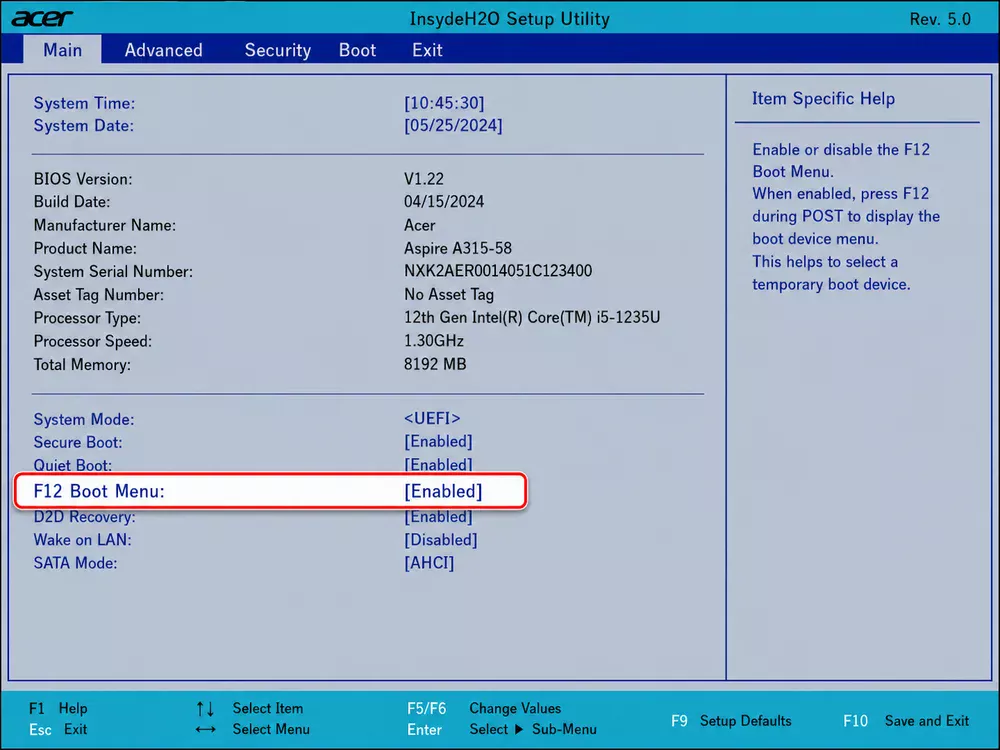The height and width of the screenshot is (750, 1000).
Task: Click F9 Setup Defaults
Action: pyautogui.click(x=731, y=721)
